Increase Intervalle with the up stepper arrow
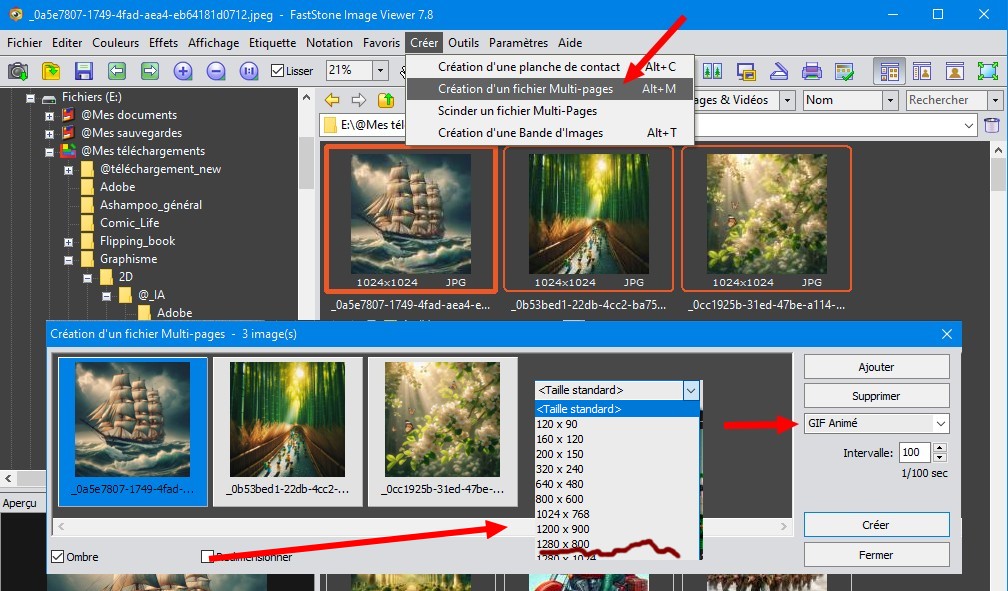Viewport: 1008px width, 591px height. point(940,448)
